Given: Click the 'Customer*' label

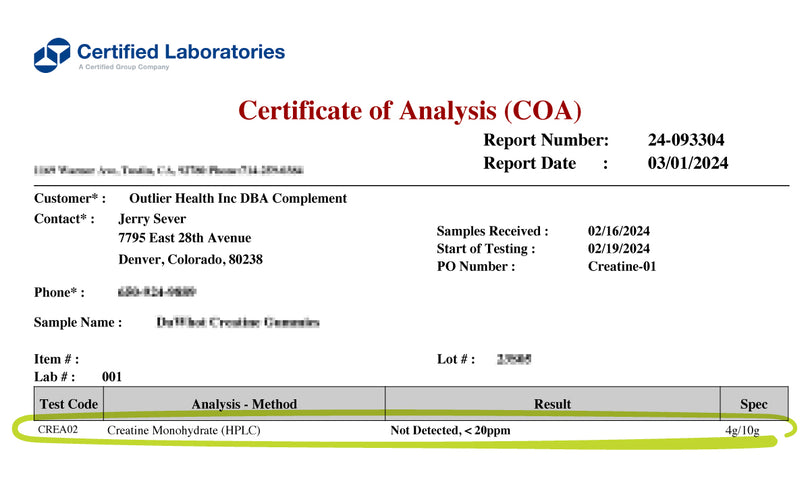Looking at the screenshot, I should [x=70, y=198].
